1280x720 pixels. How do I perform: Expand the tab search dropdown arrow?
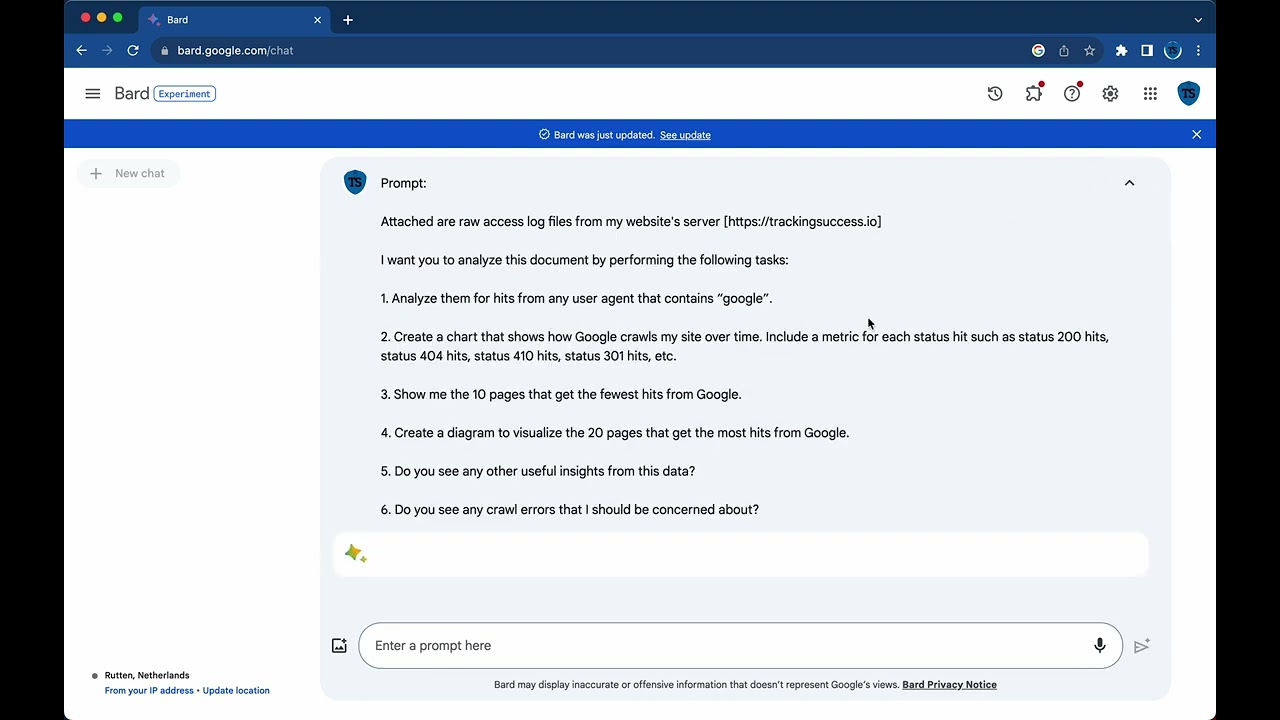[1198, 20]
